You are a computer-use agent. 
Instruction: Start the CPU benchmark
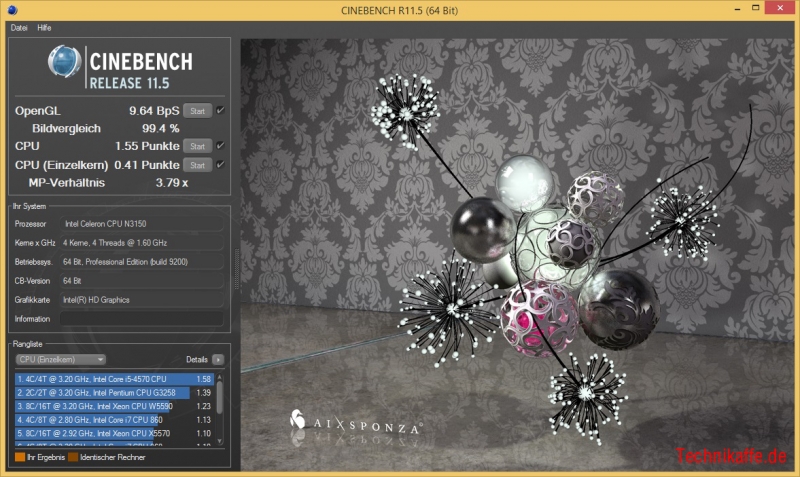[x=197, y=146]
